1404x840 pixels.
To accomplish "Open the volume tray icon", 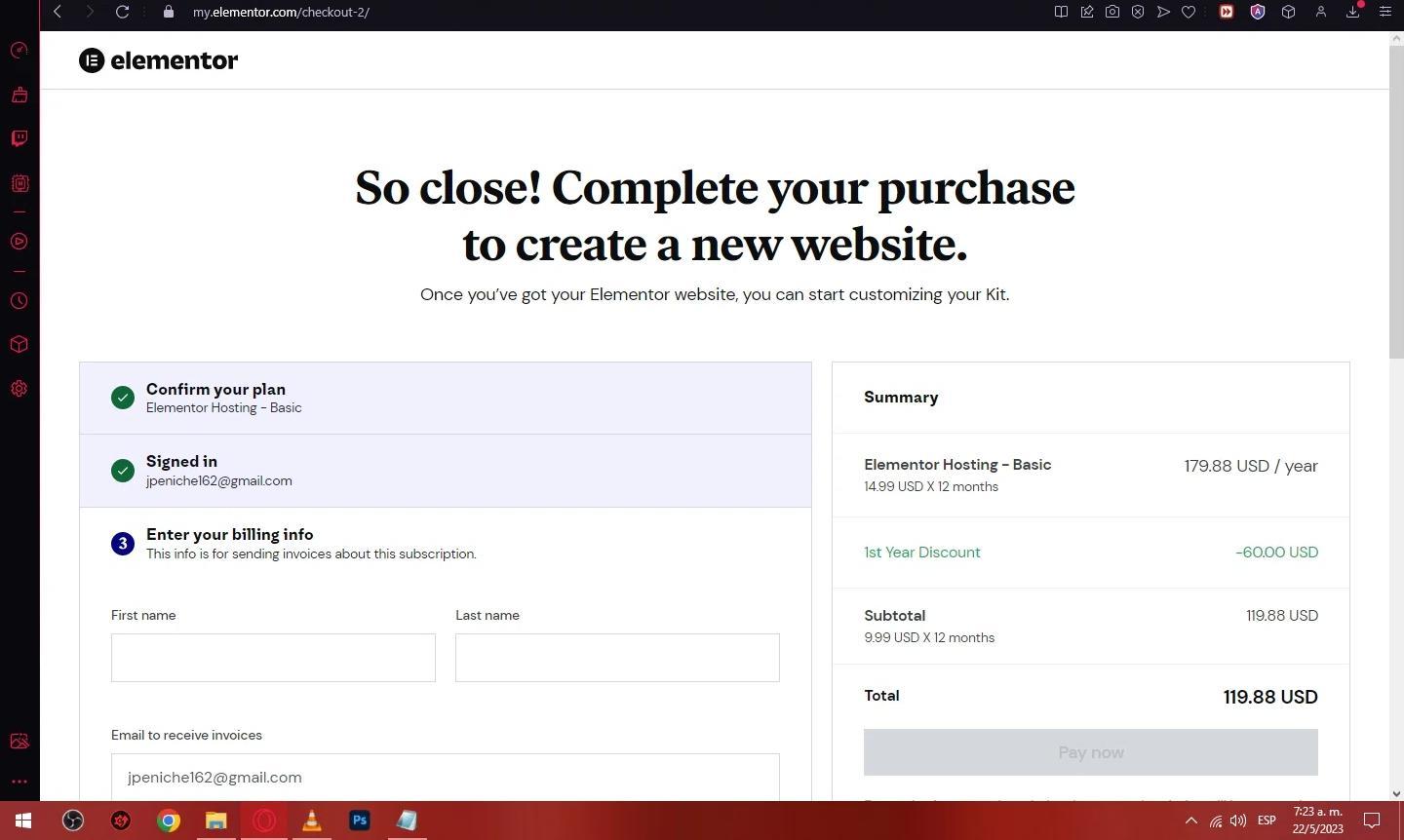I will click(x=1238, y=821).
